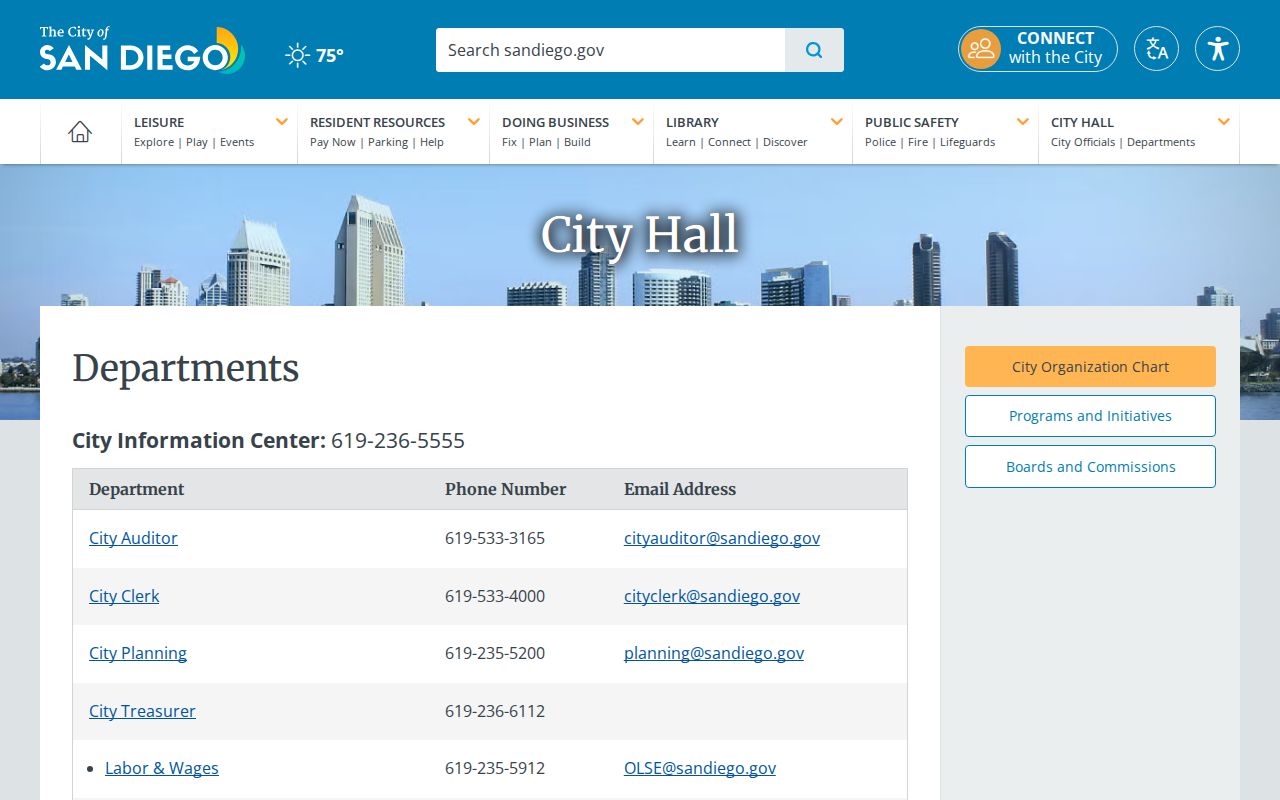Click the City of San Diego logo
The width and height of the screenshot is (1280, 800).
click(142, 50)
